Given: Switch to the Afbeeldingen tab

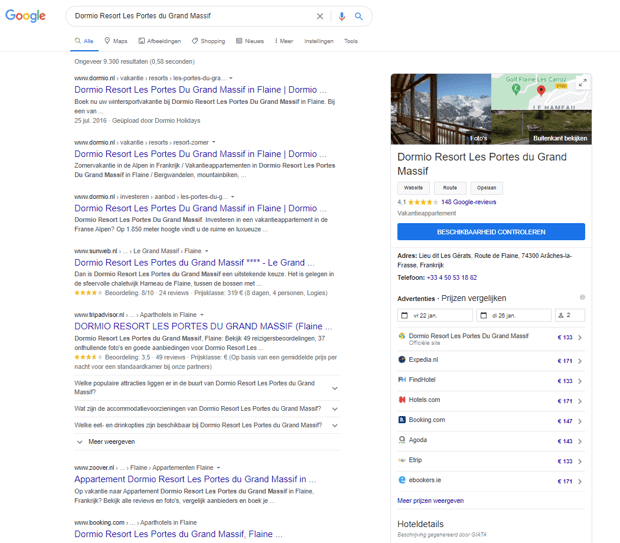Looking at the screenshot, I should [160, 41].
